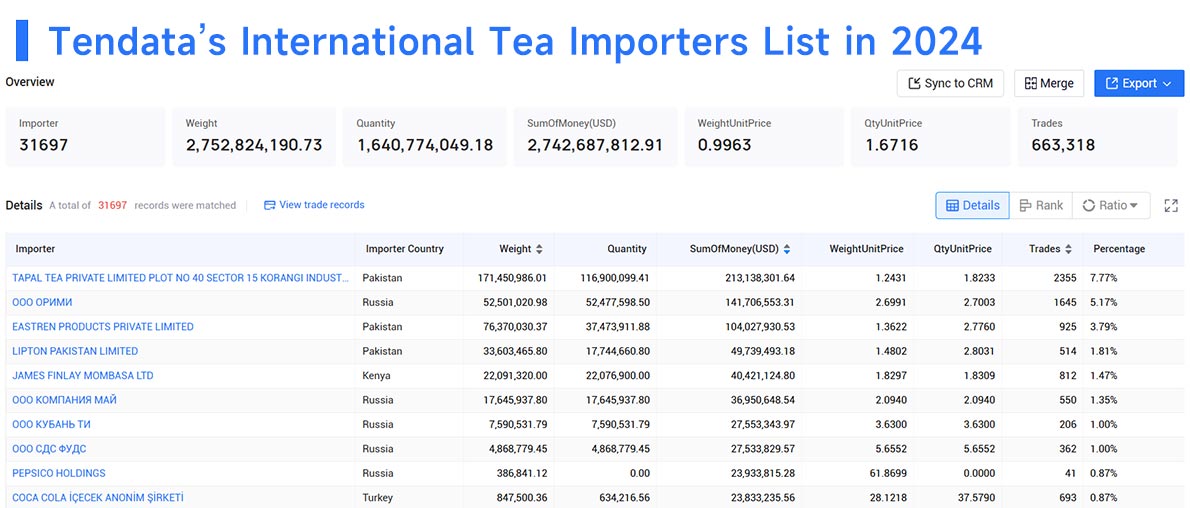
Task: Click the quantity value 116,900,099.41
Action: pos(615,278)
